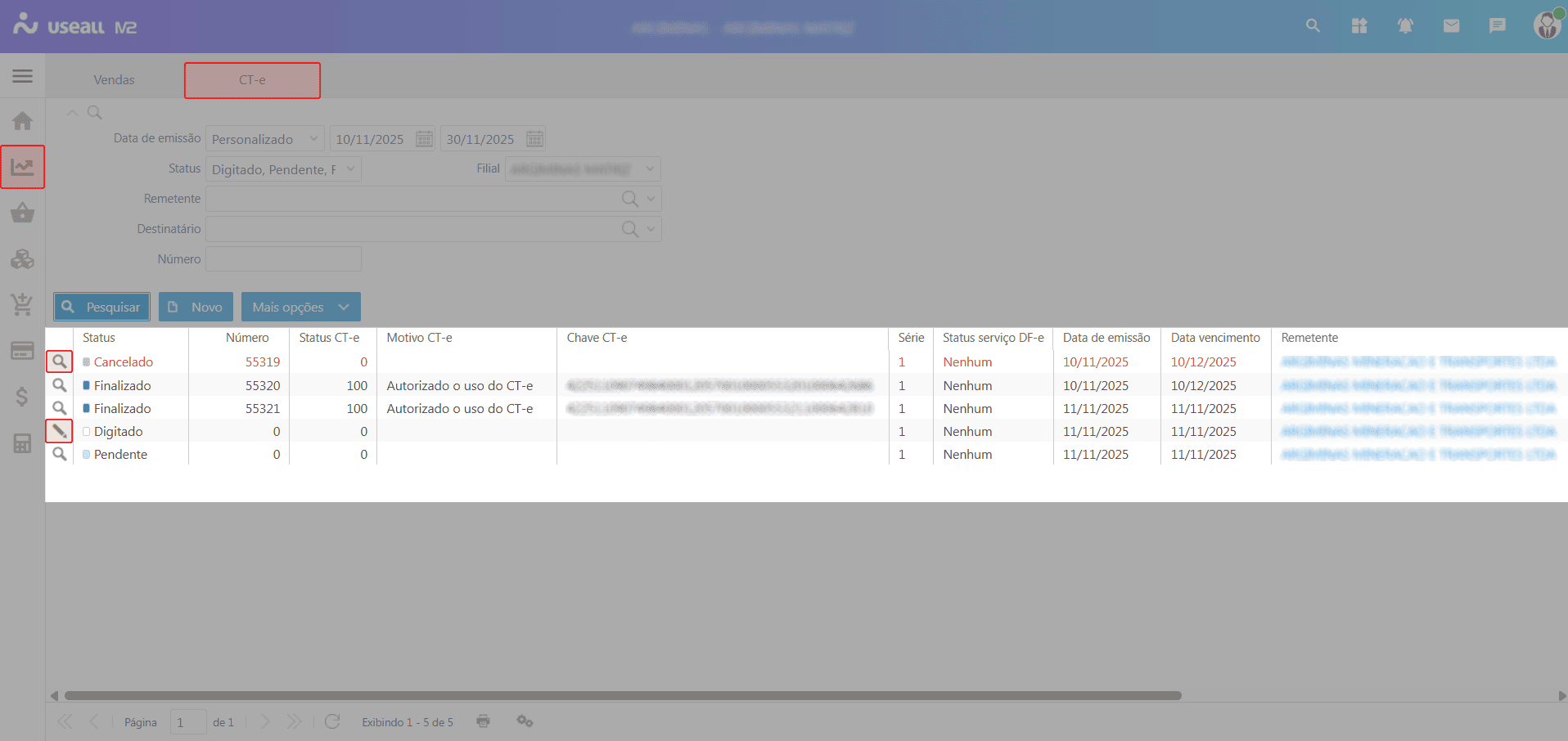Click the Pesquisar button
The height and width of the screenshot is (741, 1568).
point(102,307)
